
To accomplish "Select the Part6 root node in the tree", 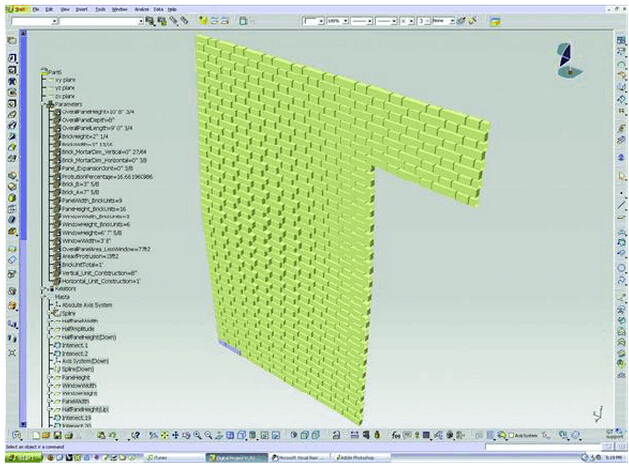I will 53,72.
